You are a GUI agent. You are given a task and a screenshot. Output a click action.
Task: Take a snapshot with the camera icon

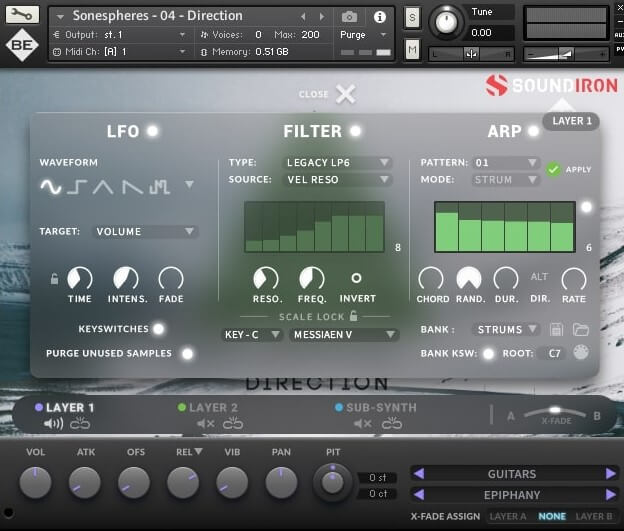pos(349,17)
